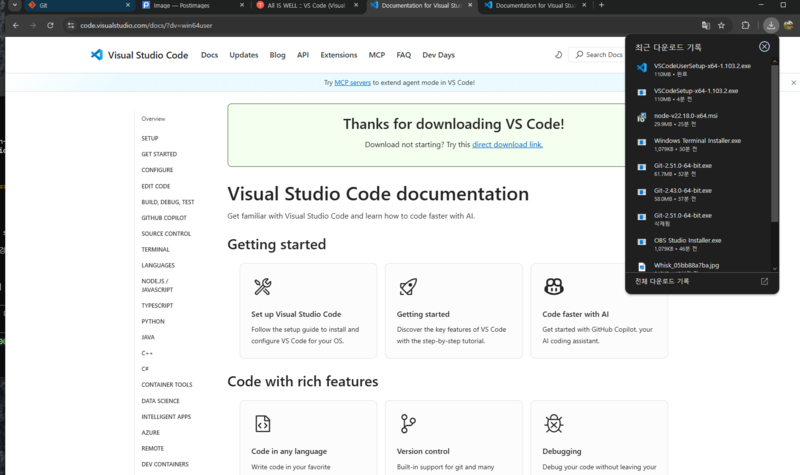800x475 pixels.
Task: Dismiss the MCP servers banner with X
Action: (793, 82)
